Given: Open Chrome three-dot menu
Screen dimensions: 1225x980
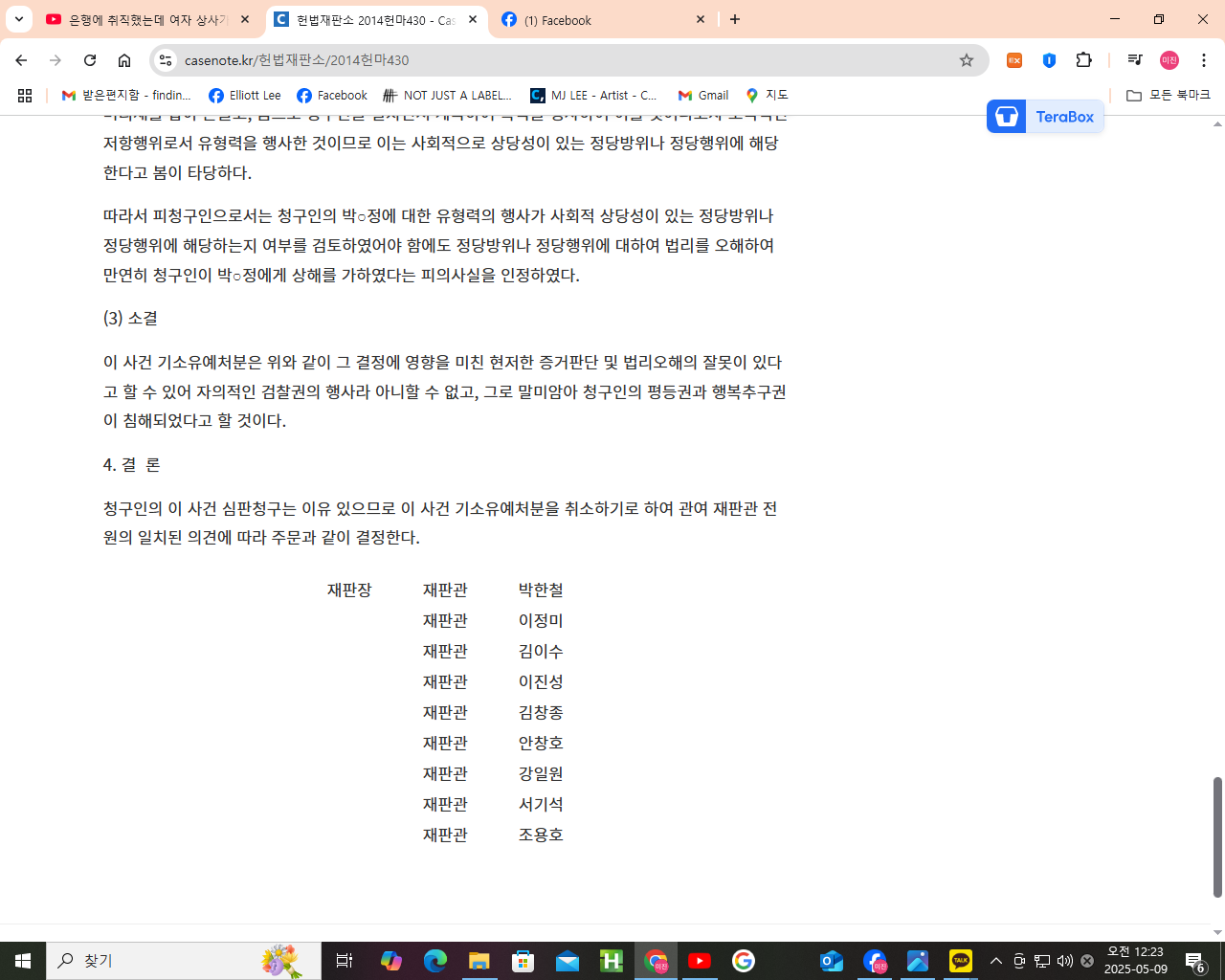Looking at the screenshot, I should 1204,60.
